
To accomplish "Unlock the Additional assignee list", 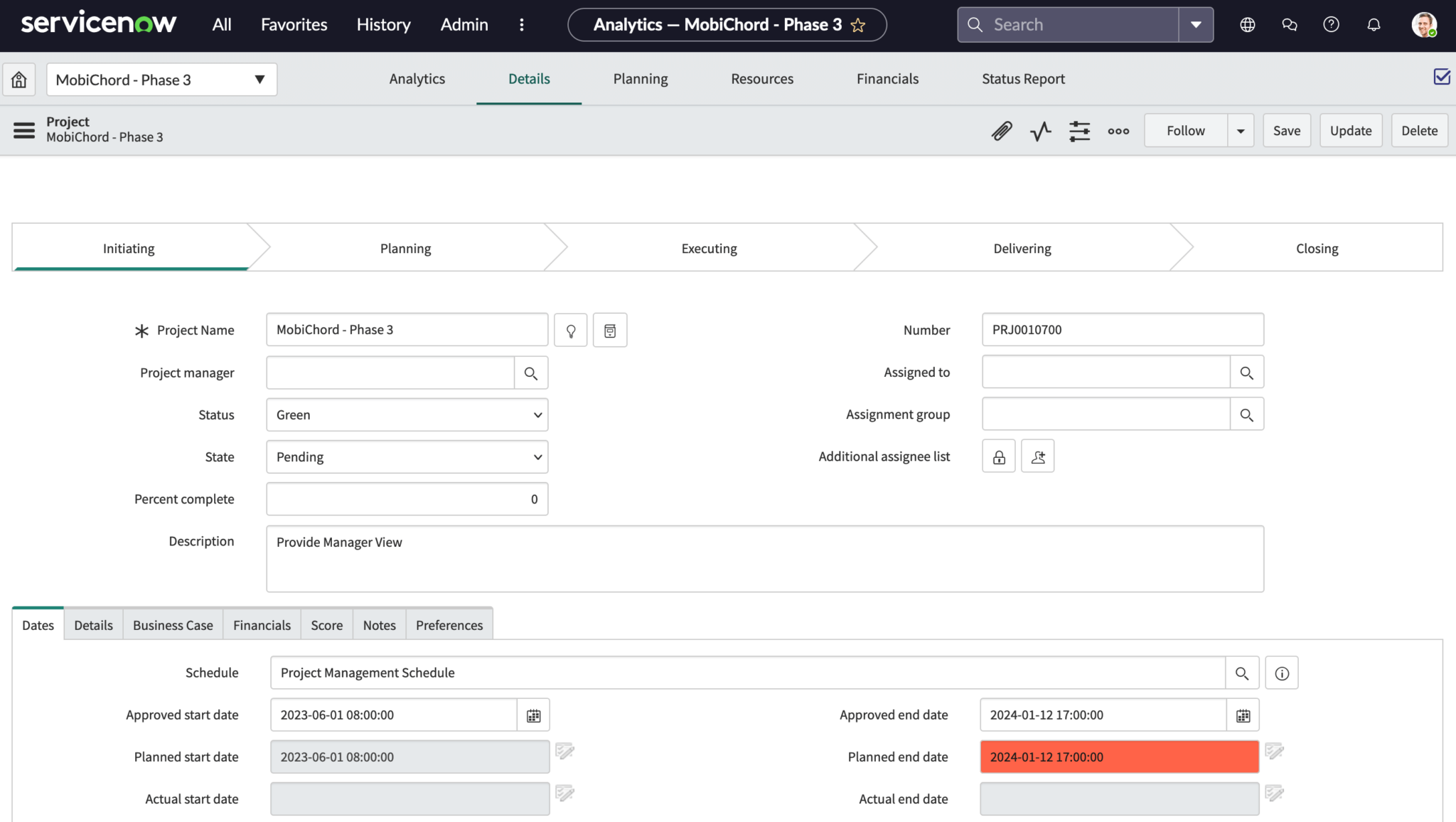I will click(x=999, y=457).
